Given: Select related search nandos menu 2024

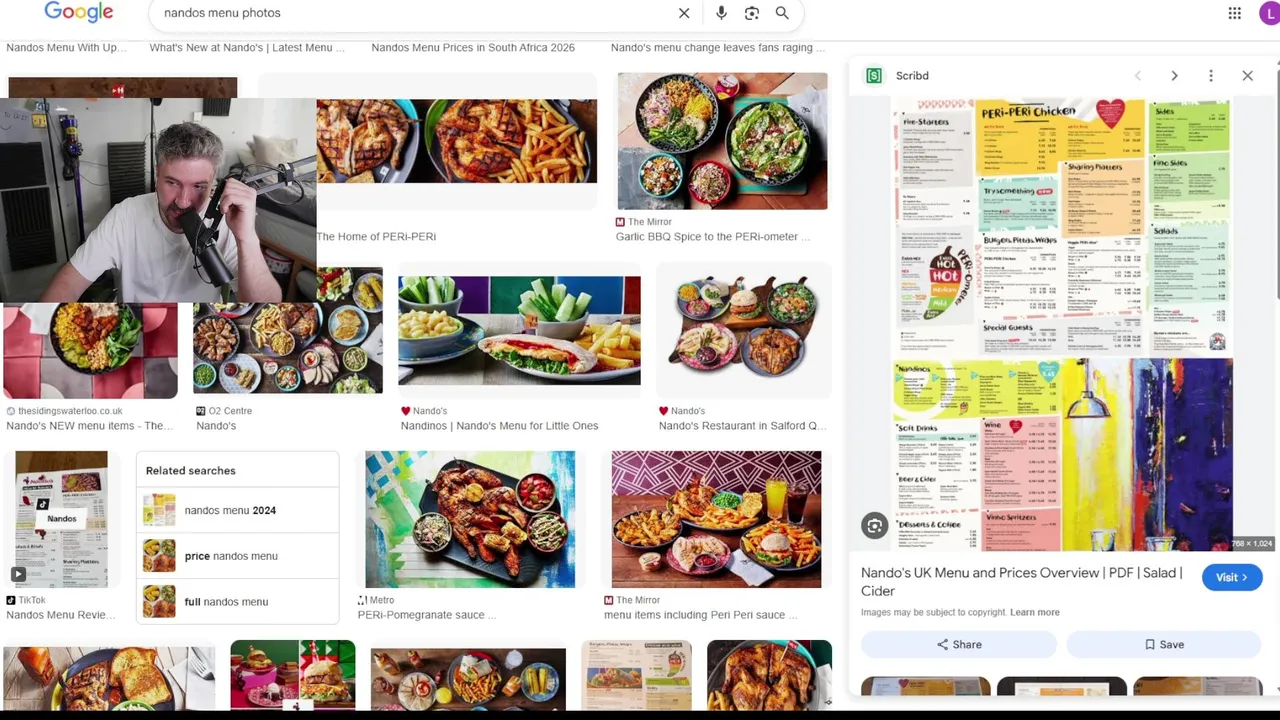Looking at the screenshot, I should pyautogui.click(x=238, y=510).
